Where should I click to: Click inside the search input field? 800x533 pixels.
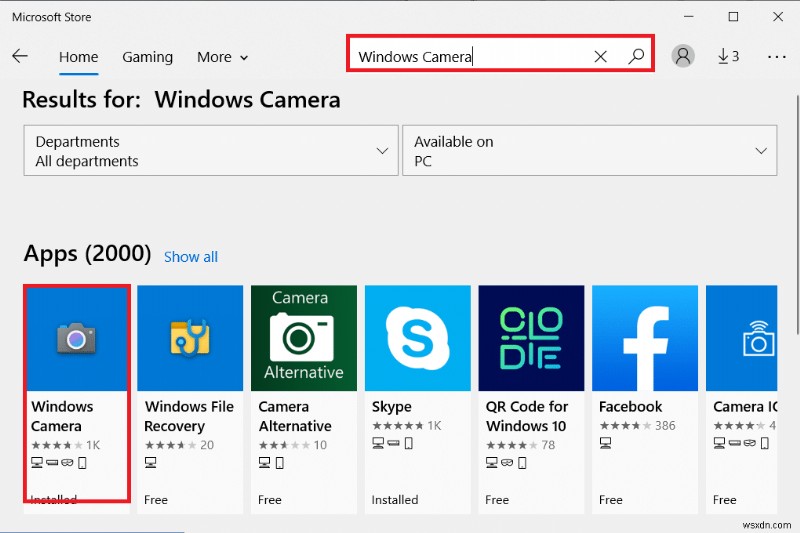click(470, 57)
